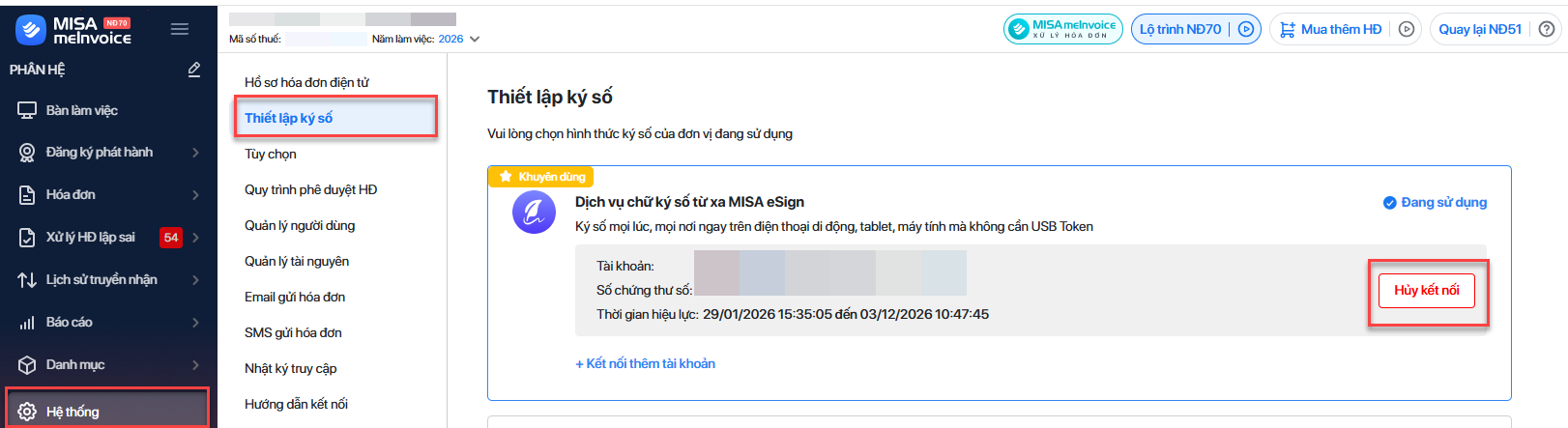Click Kết nối thêm tài khoản link

[646, 363]
